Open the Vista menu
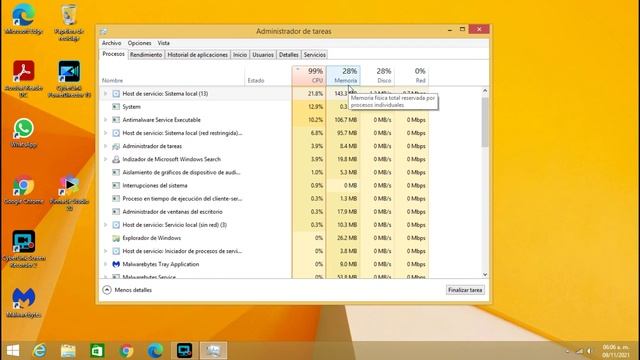 (x=163, y=43)
